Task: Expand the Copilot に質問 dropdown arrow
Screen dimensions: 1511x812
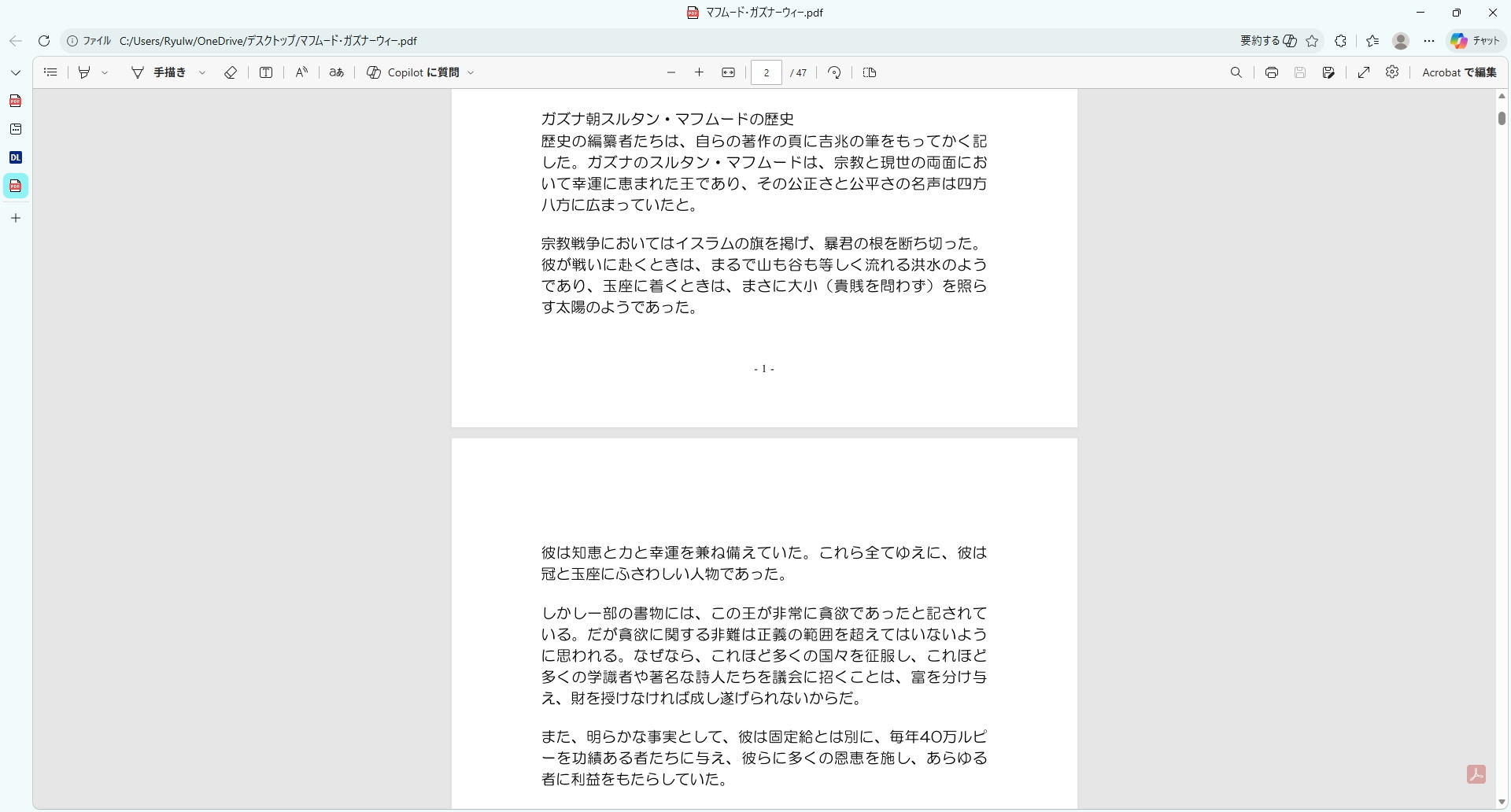Action: click(471, 72)
